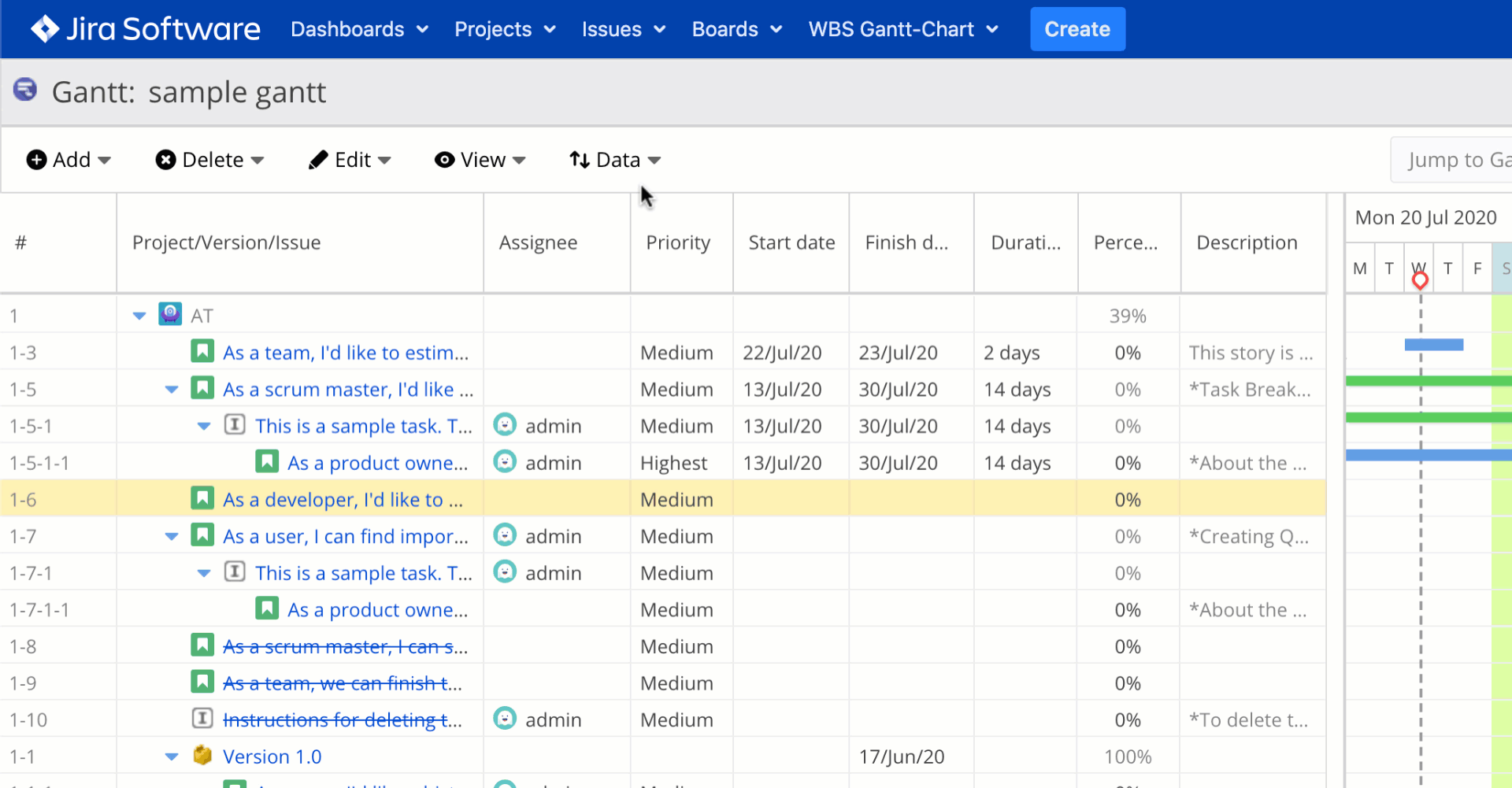Open the View dropdown in toolbar
The image size is (1512, 788).
(x=480, y=160)
